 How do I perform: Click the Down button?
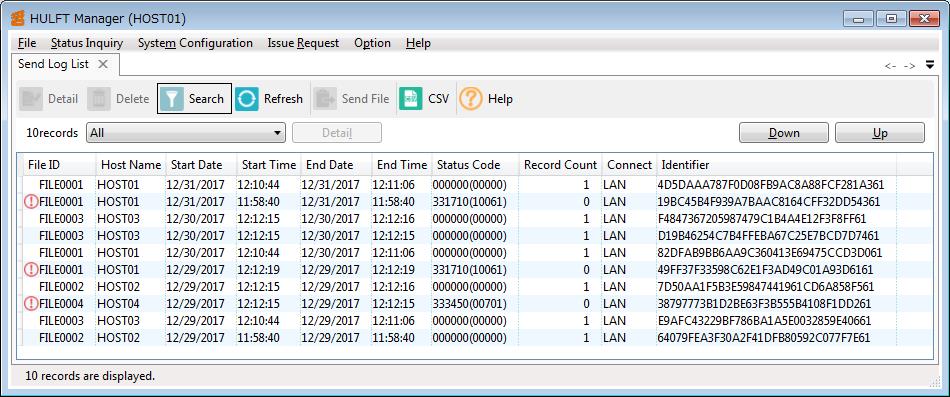[x=784, y=133]
